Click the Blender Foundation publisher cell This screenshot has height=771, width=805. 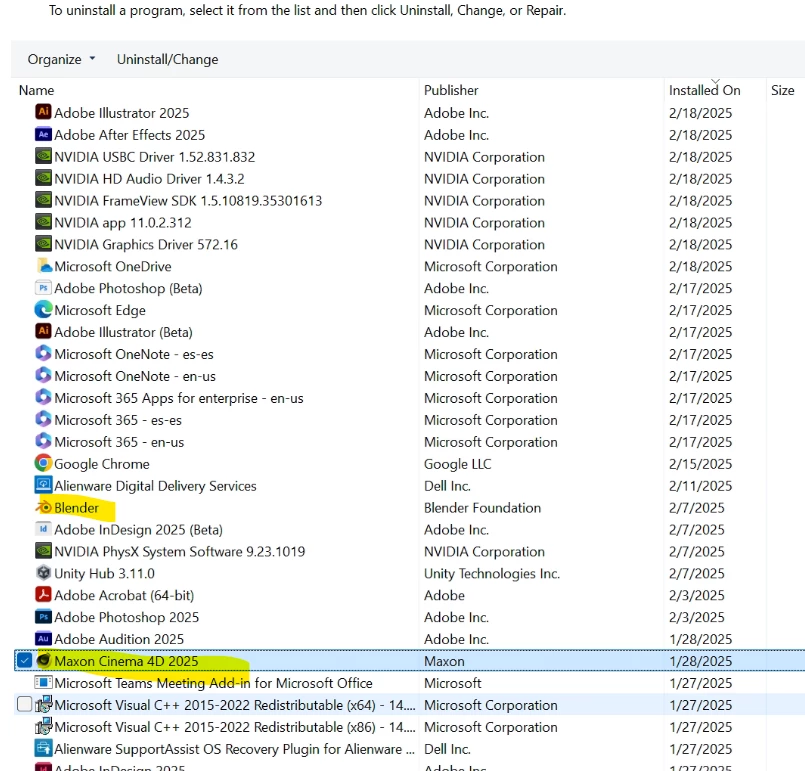(482, 508)
